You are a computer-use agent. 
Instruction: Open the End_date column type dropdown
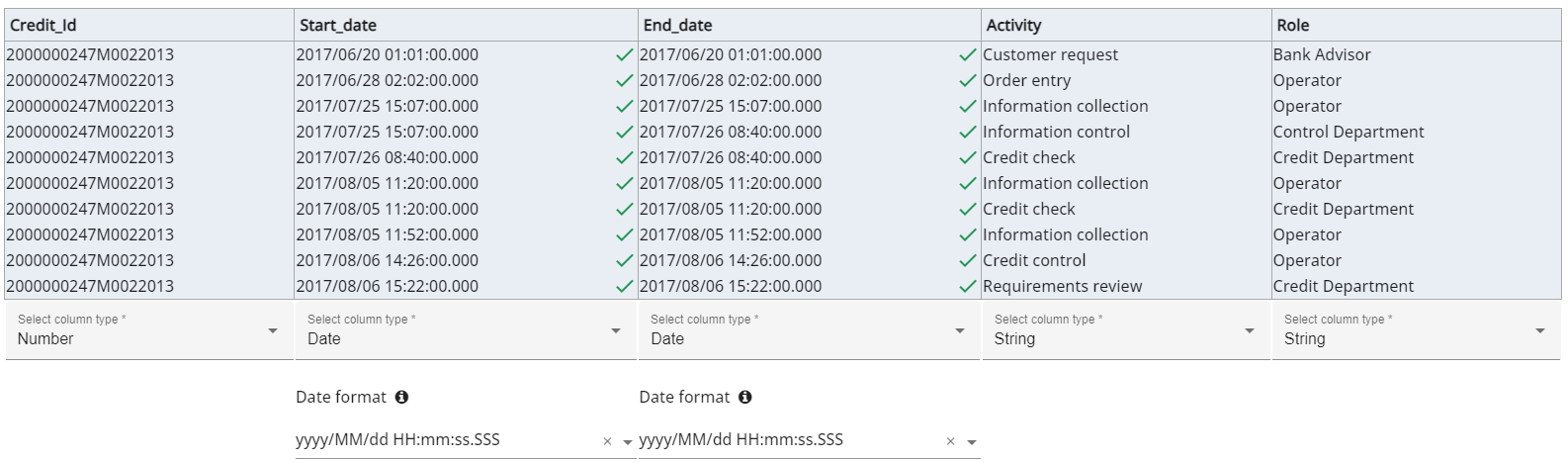[810, 330]
